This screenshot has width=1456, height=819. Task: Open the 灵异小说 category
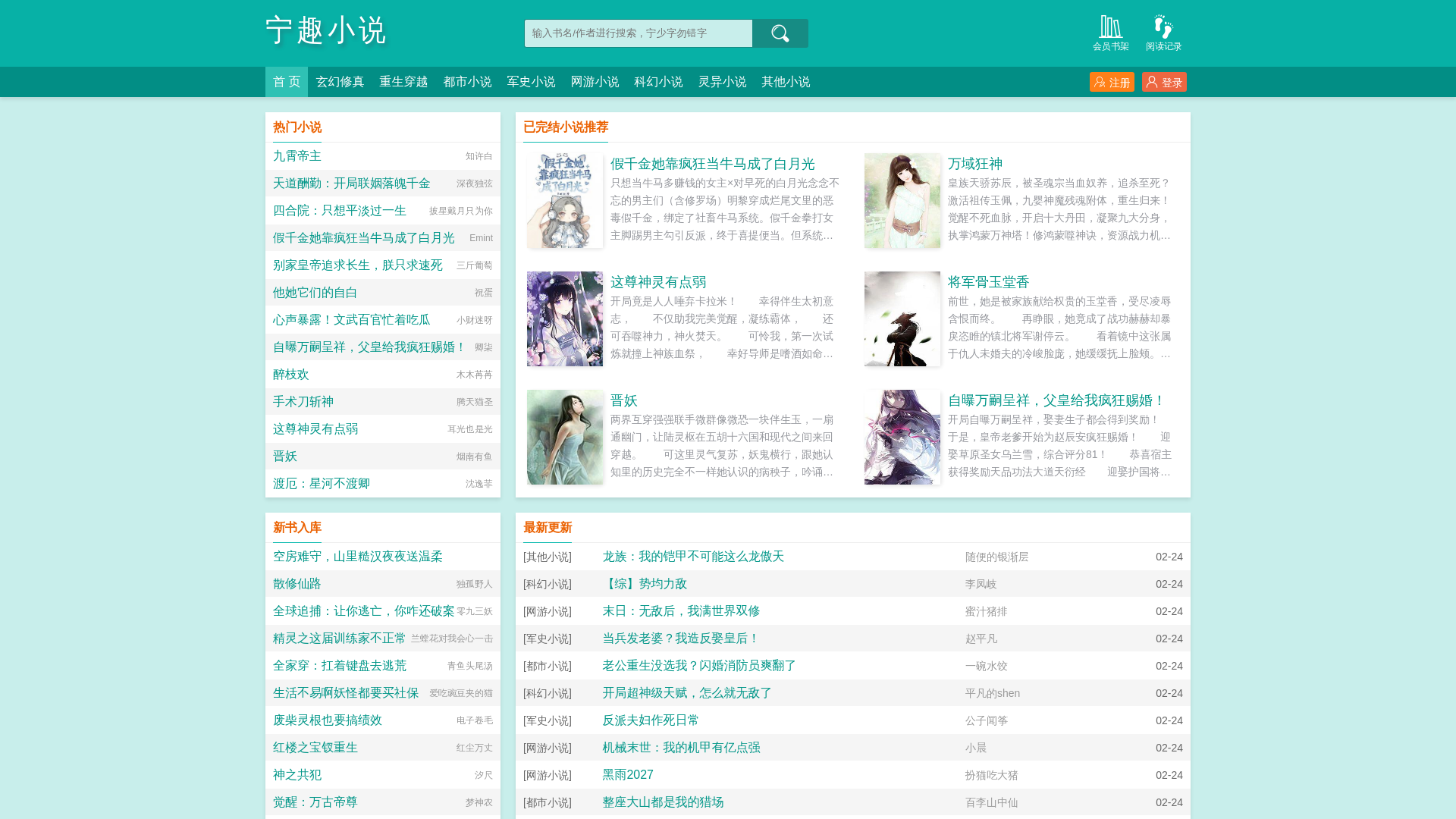pos(722,82)
